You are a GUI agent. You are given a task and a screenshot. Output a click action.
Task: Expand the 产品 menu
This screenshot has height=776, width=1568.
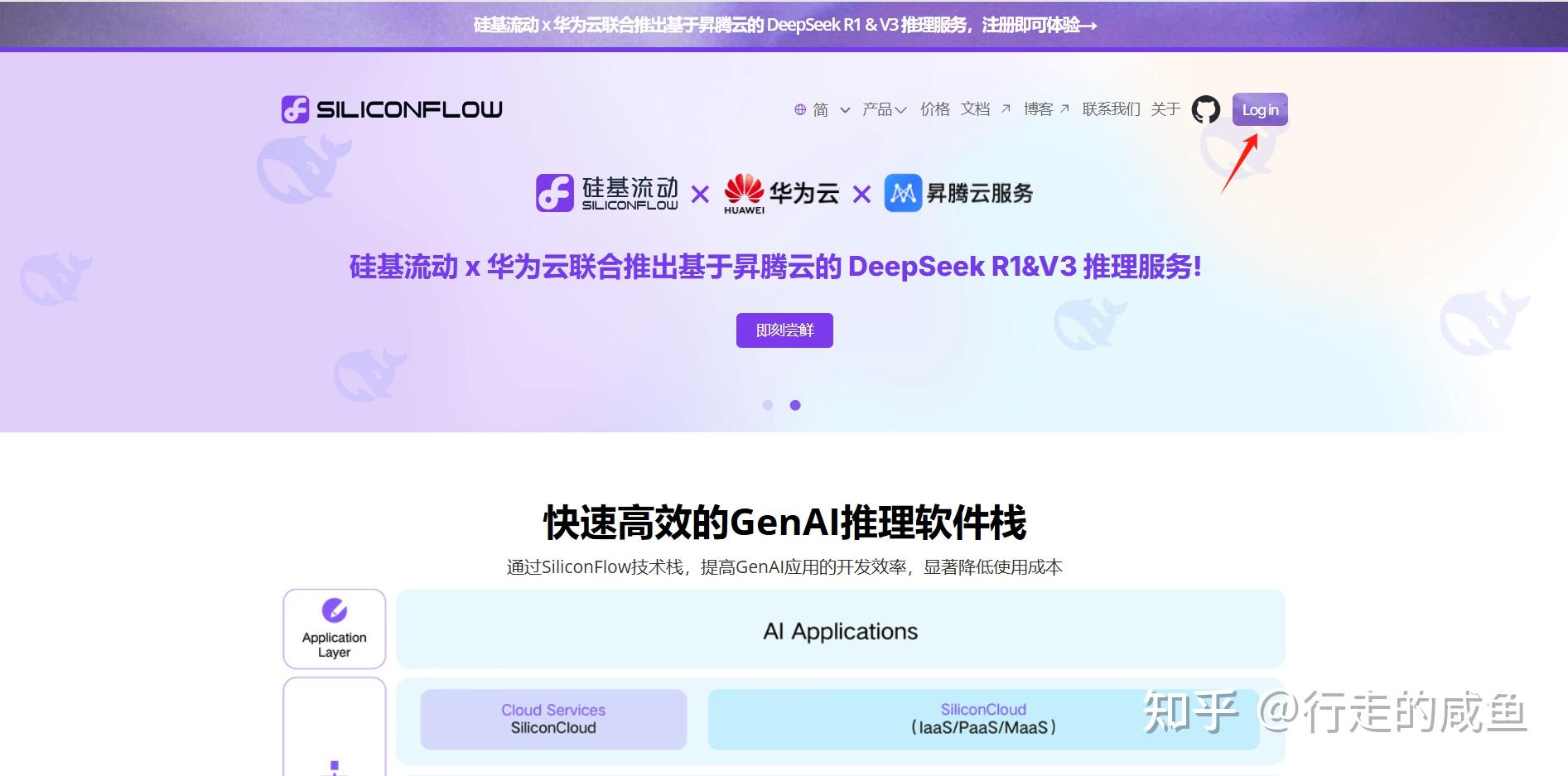[x=884, y=109]
